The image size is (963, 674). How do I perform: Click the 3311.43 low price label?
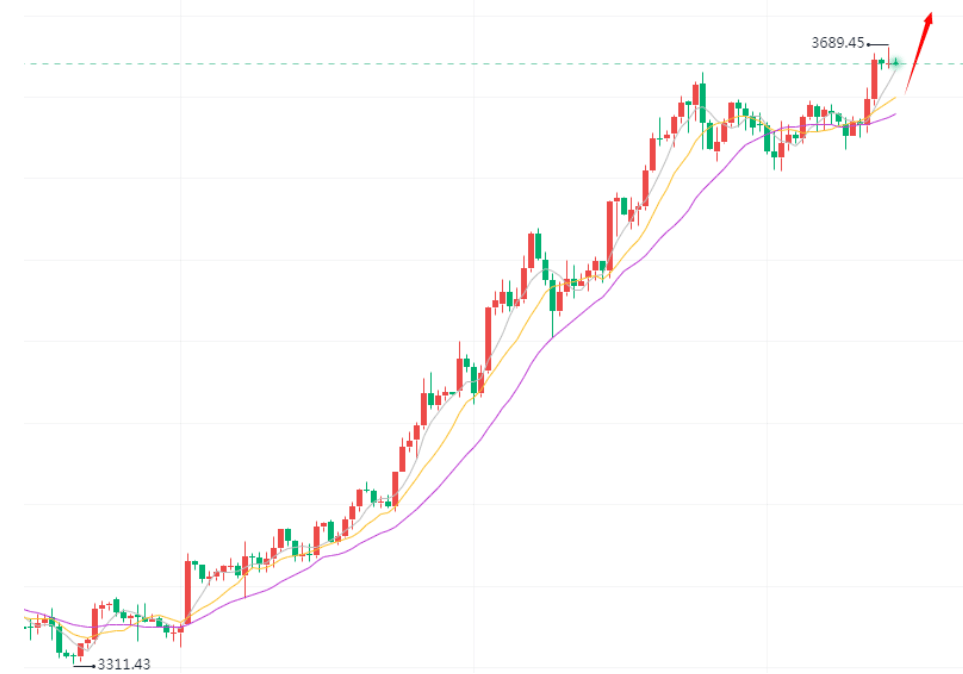(124, 664)
